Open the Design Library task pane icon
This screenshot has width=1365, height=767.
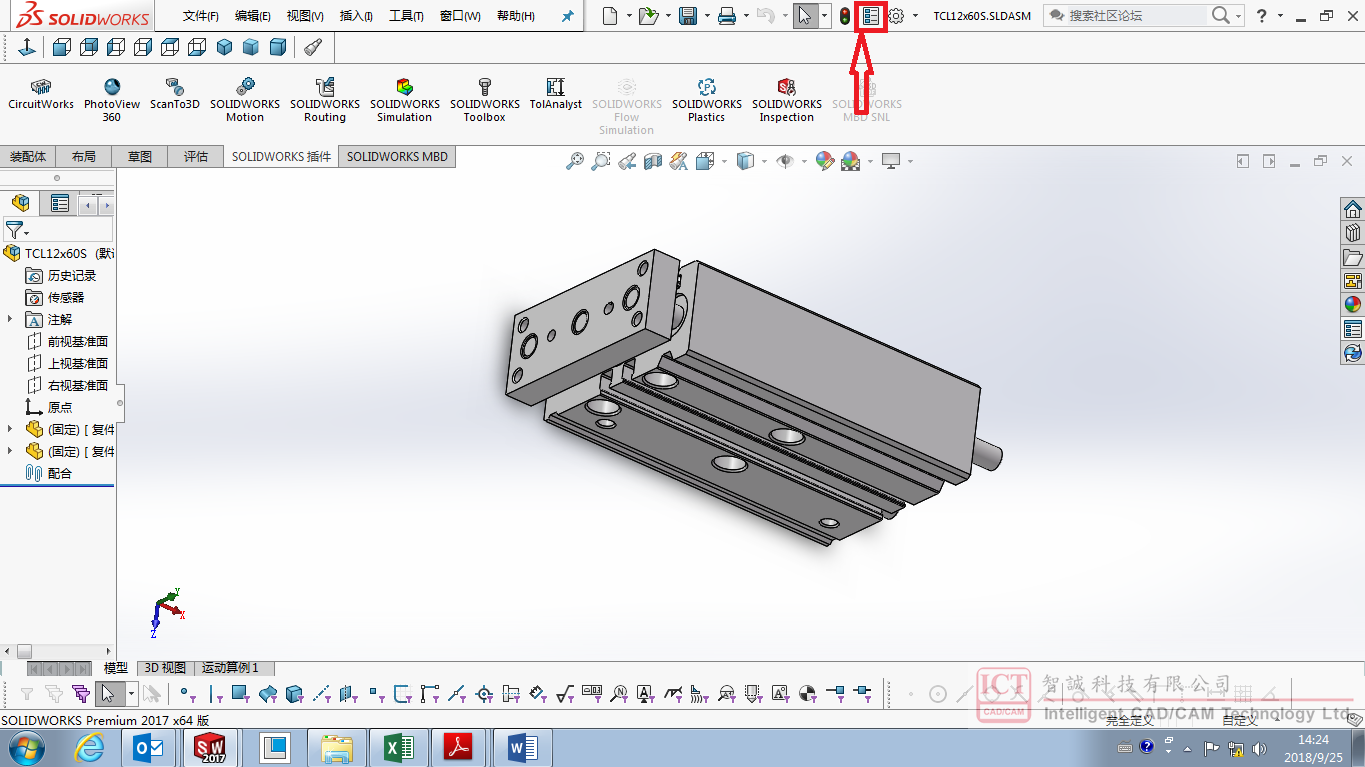(1353, 233)
